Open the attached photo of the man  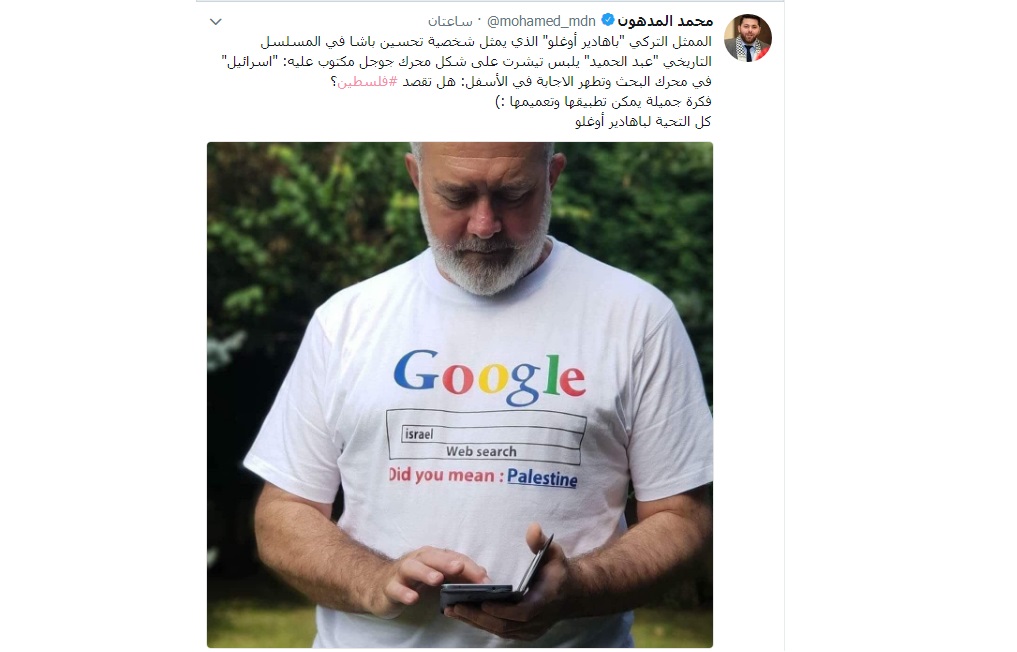click(x=460, y=394)
